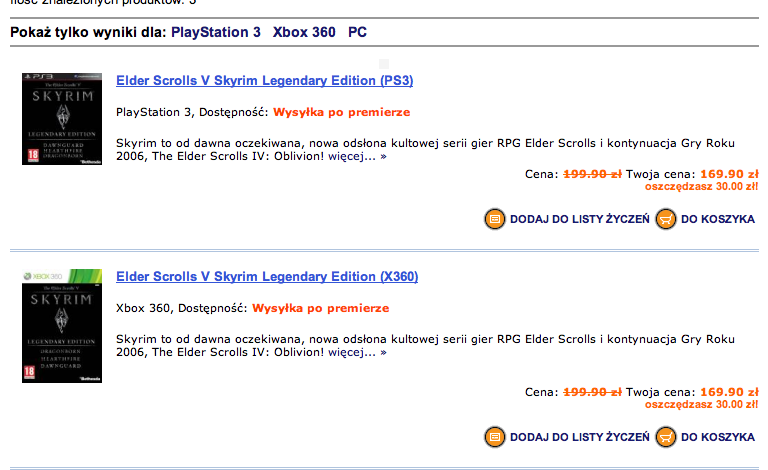Filter results by Xbox 360

pos(304,32)
